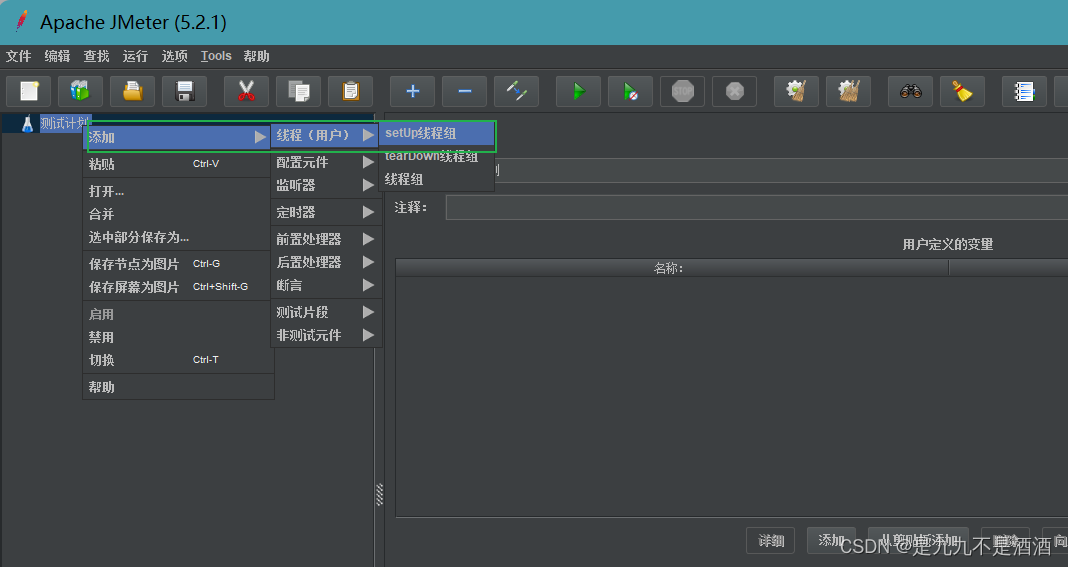The image size is (1068, 567).
Task: Expand the 前置处理器 submenu
Action: point(325,239)
